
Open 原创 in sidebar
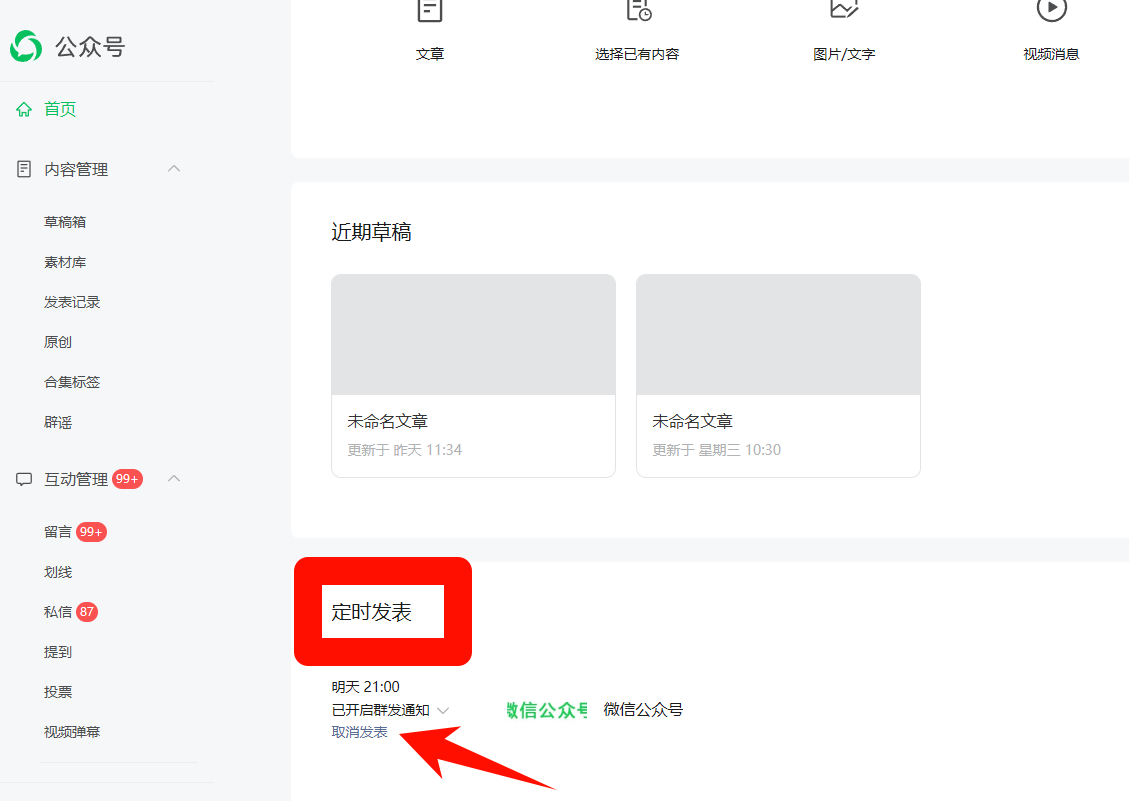pyautogui.click(x=58, y=342)
